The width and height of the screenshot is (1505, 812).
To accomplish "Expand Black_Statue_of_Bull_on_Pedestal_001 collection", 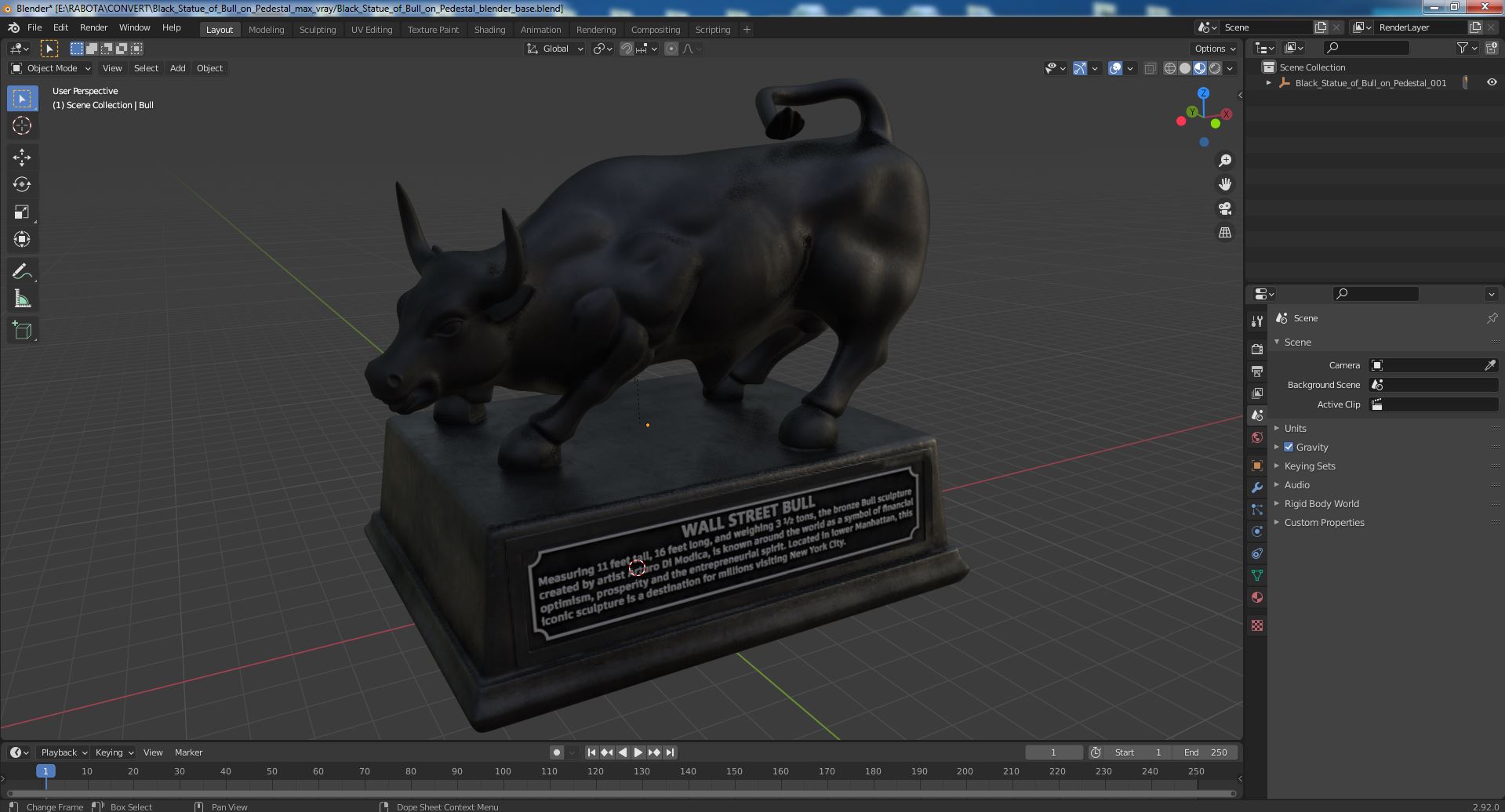I will coord(1269,82).
